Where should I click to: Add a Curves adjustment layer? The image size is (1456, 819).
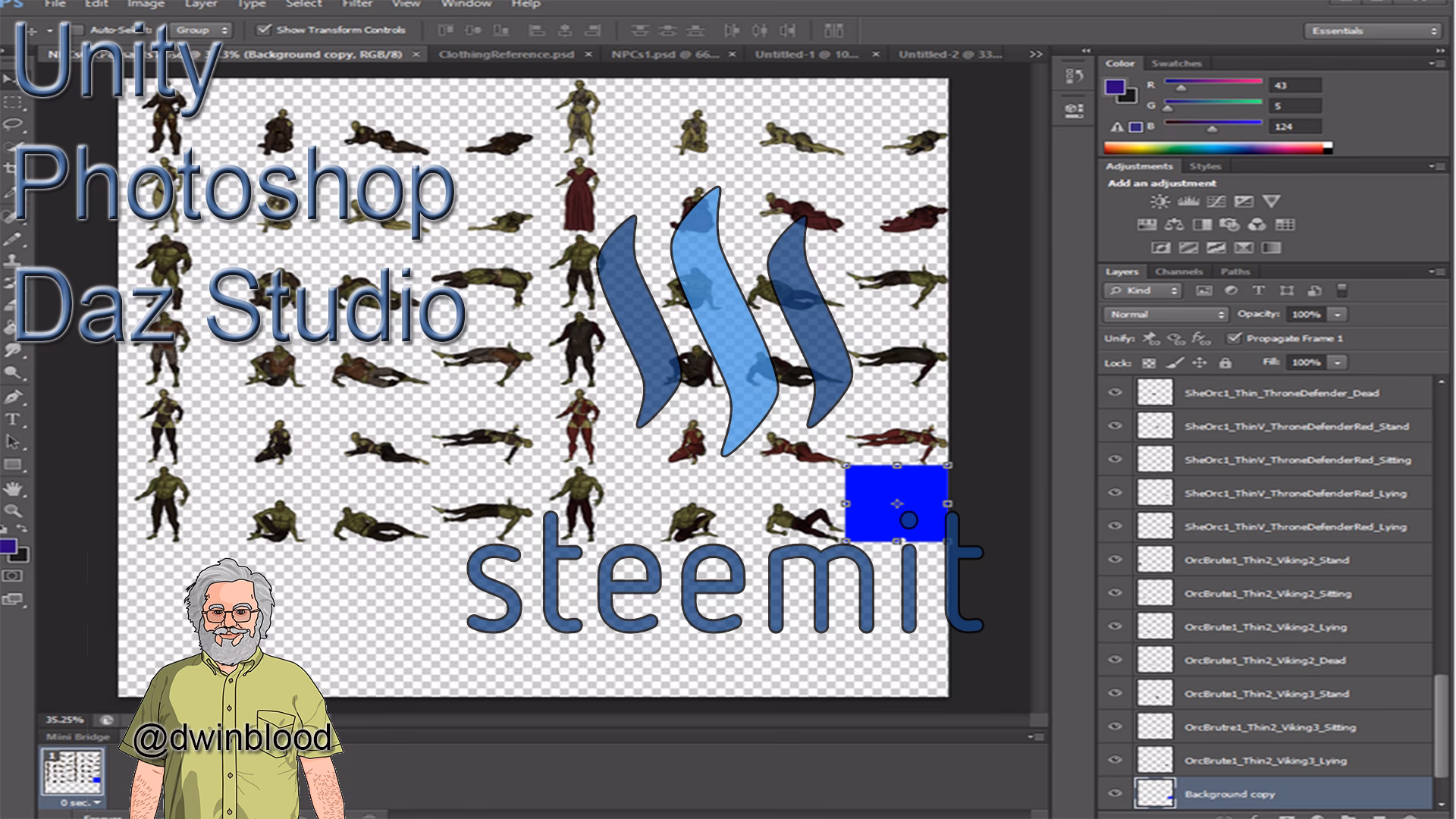coord(1216,202)
